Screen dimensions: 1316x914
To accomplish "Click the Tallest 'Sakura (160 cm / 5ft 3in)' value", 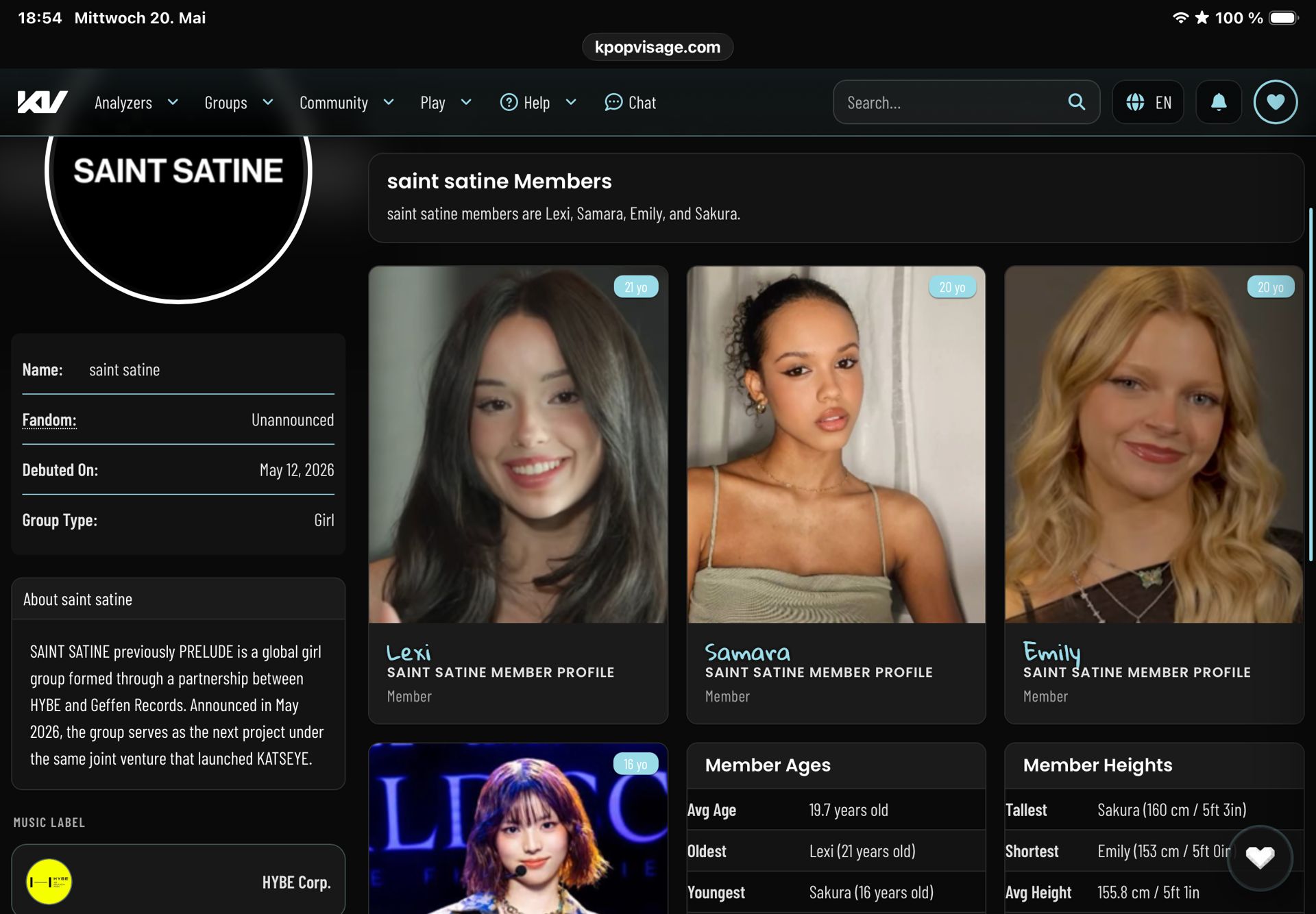I will [x=1172, y=810].
